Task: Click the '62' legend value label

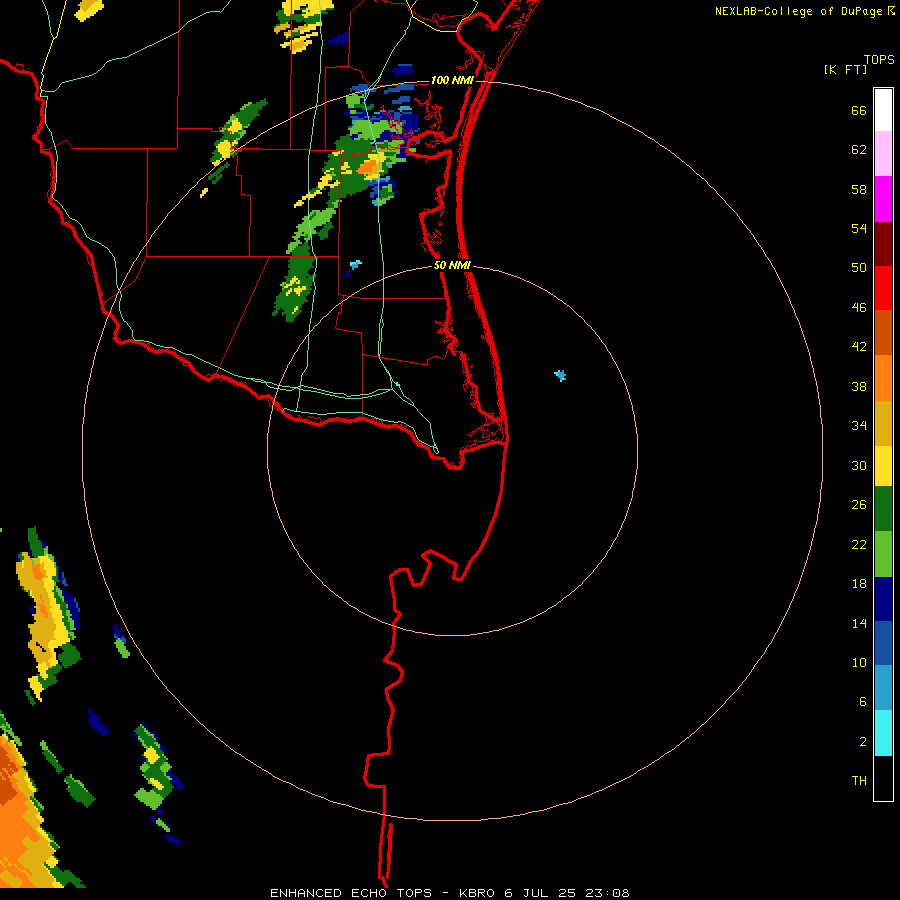Action: (859, 150)
